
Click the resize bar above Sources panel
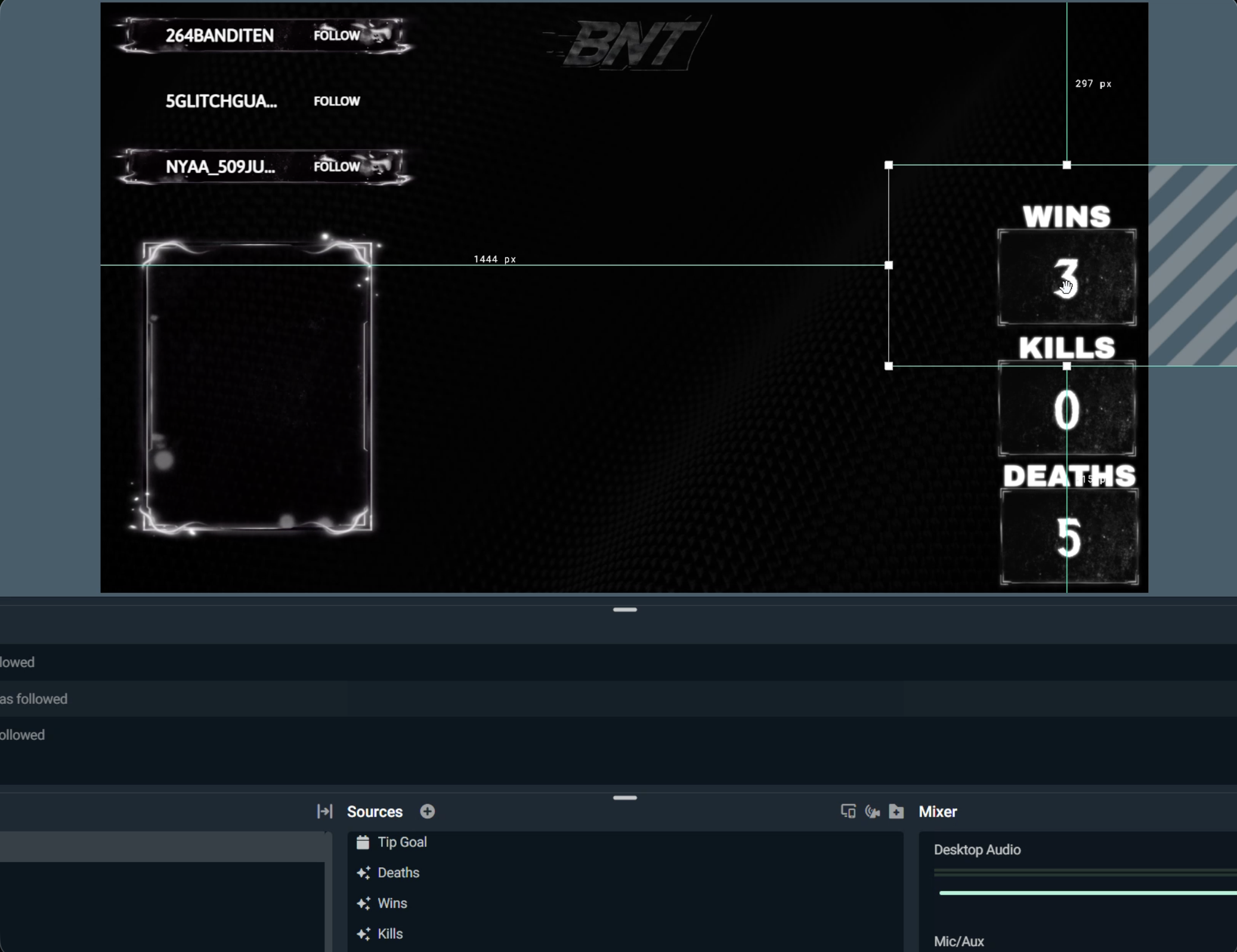[x=624, y=798]
